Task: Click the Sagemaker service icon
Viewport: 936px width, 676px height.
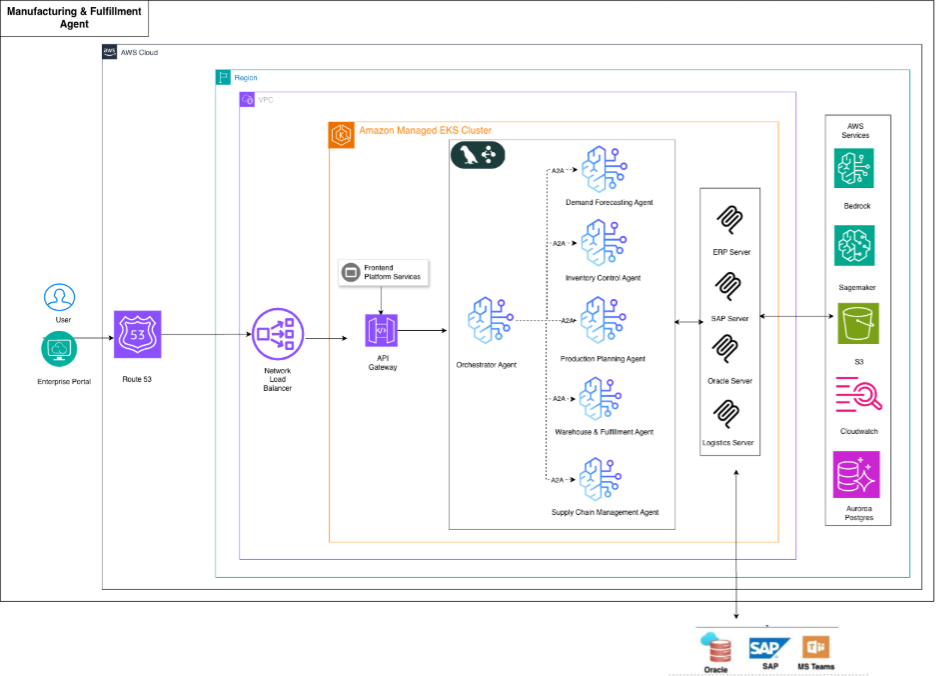Action: pos(854,246)
